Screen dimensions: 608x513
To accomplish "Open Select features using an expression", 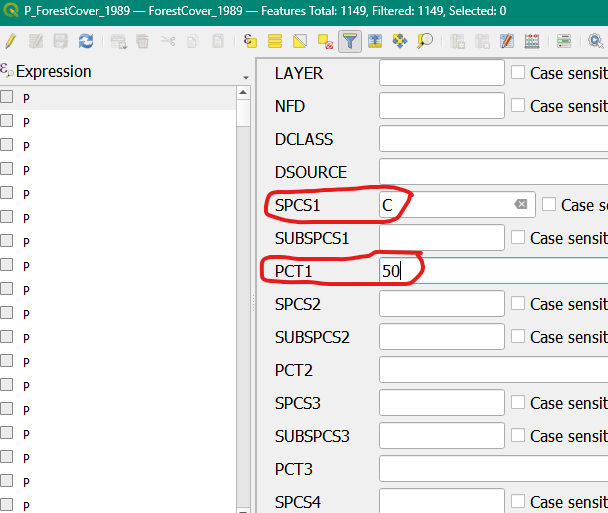I will 251,41.
